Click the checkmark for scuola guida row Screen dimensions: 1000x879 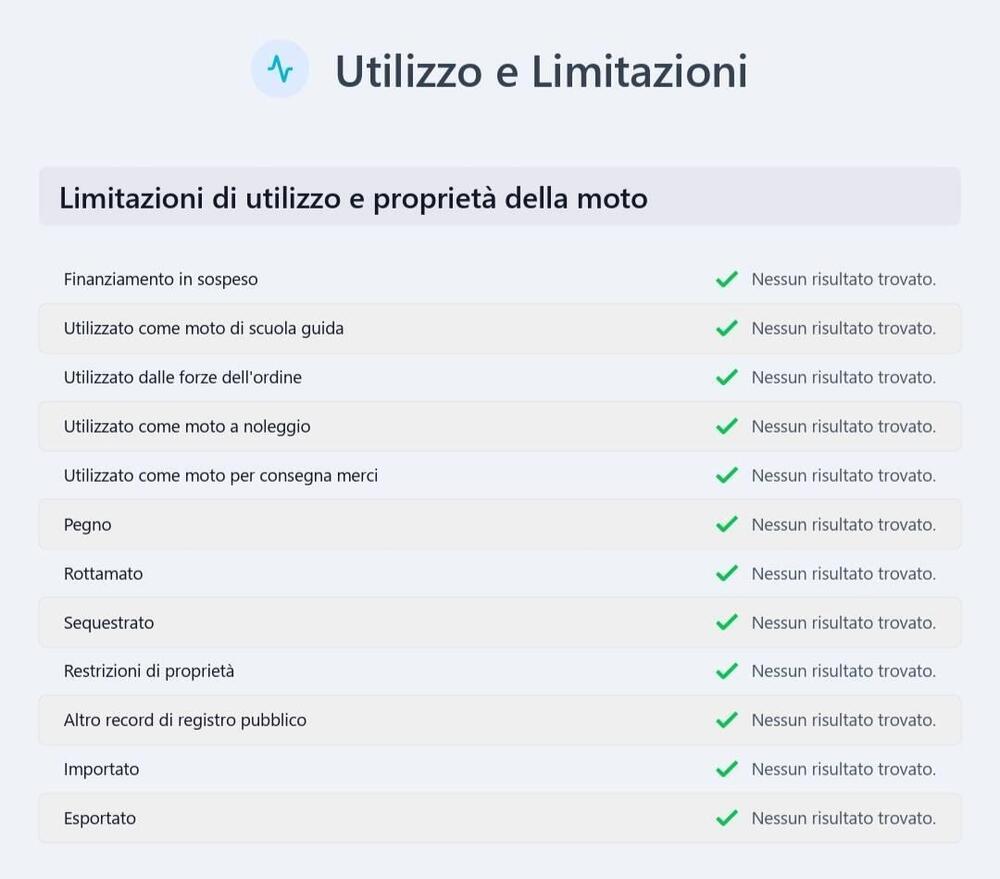[x=727, y=328]
